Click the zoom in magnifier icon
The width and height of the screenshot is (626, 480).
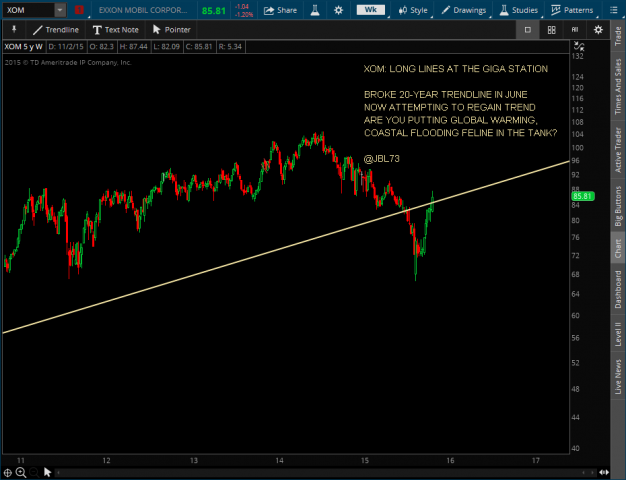21,473
